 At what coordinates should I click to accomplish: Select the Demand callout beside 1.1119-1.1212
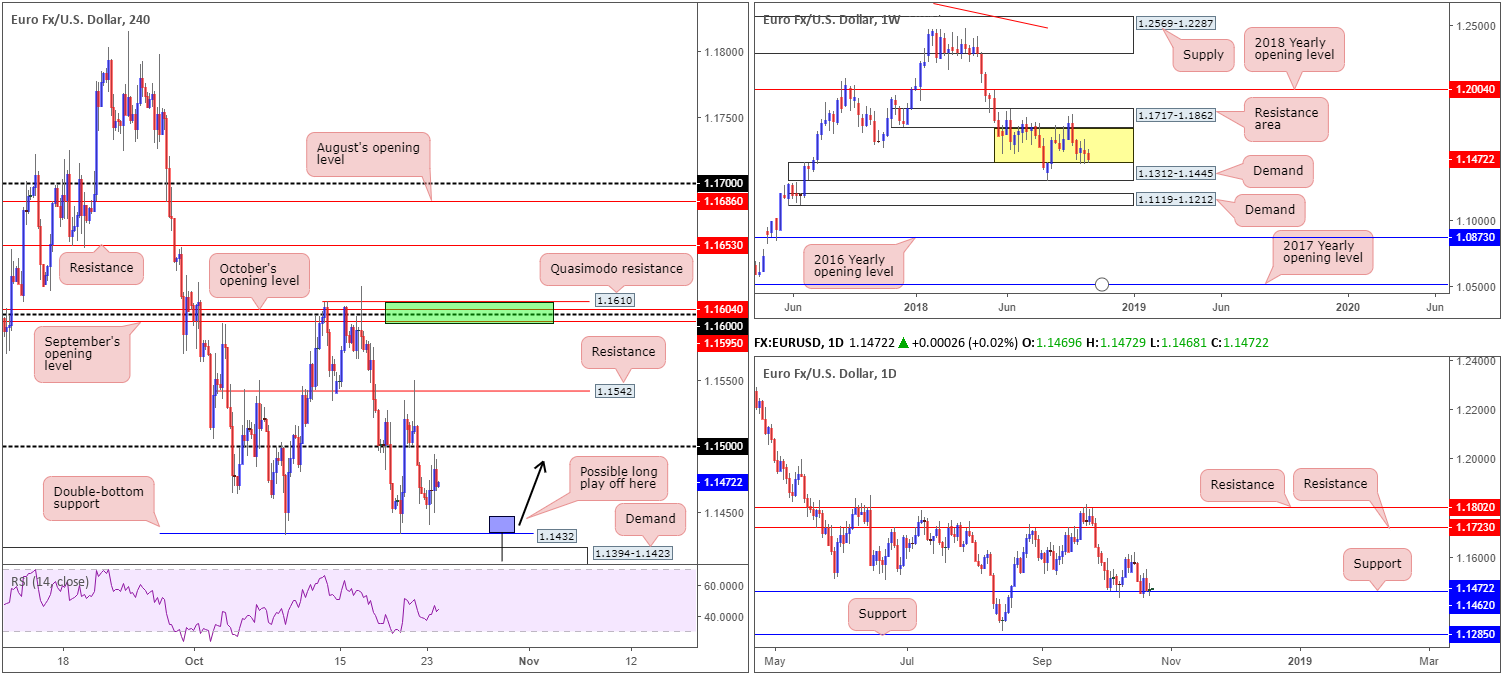(x=1269, y=210)
